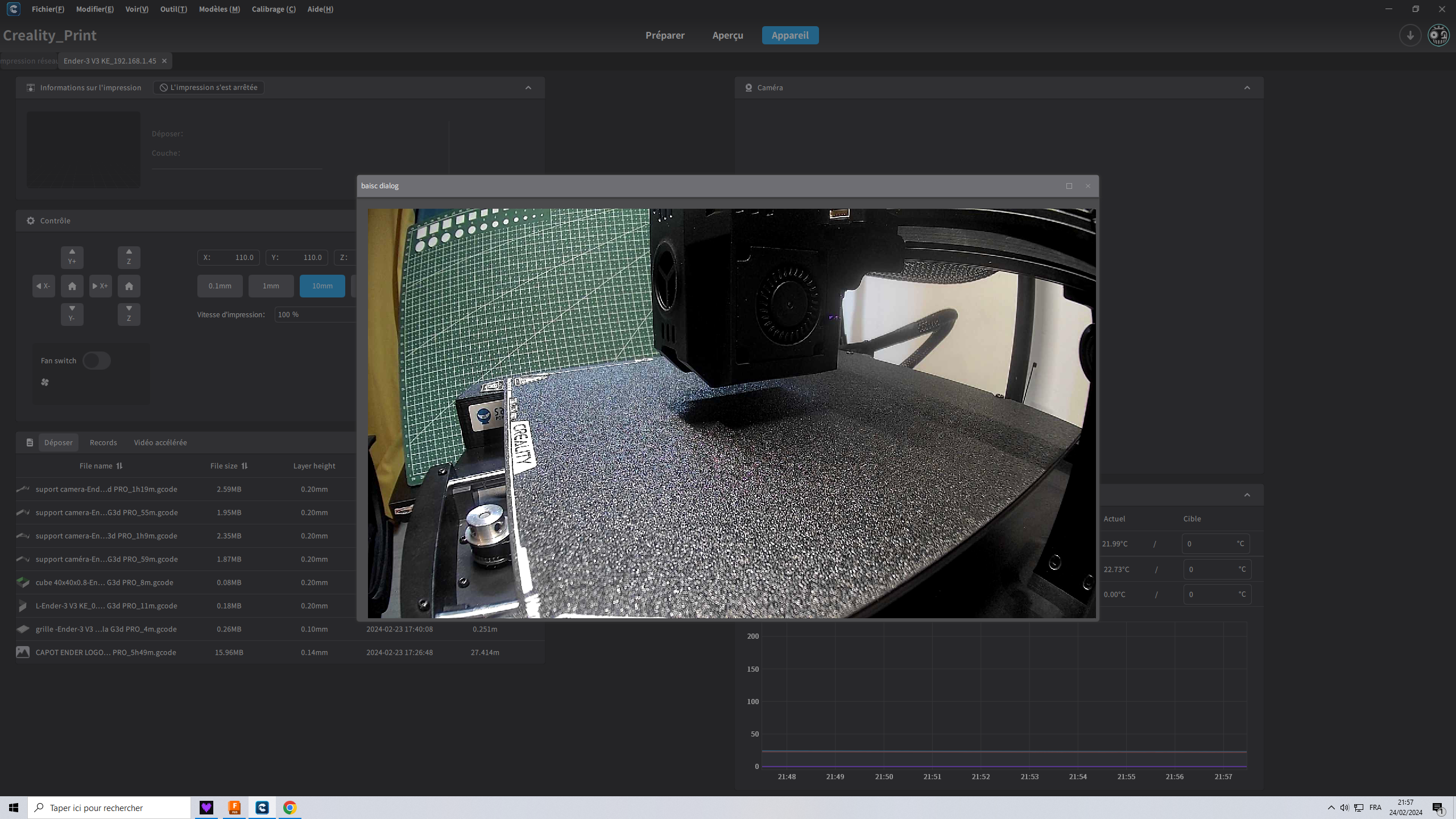Click the document icon beside the Déposer tab
This screenshot has height=819, width=1456.
click(30, 442)
